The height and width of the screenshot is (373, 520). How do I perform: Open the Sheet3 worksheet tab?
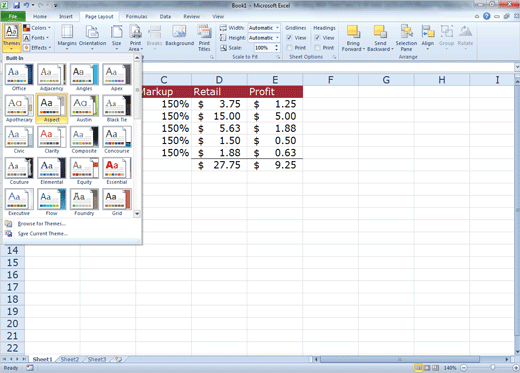[97, 359]
